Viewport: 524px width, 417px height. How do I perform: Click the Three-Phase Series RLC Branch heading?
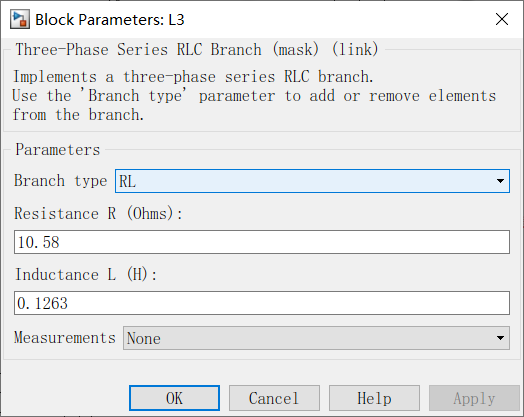pos(197,50)
